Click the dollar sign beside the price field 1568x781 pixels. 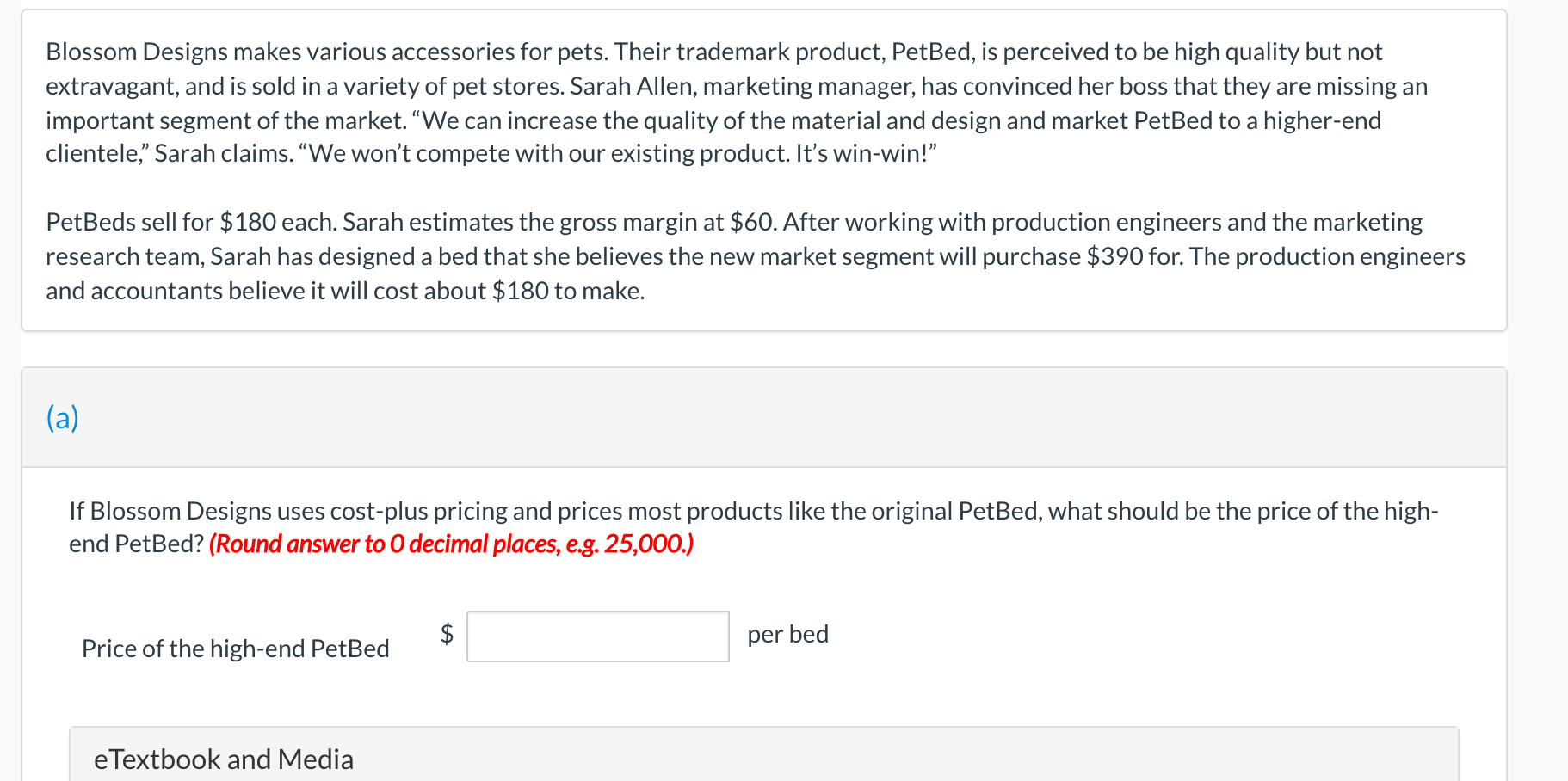(447, 634)
